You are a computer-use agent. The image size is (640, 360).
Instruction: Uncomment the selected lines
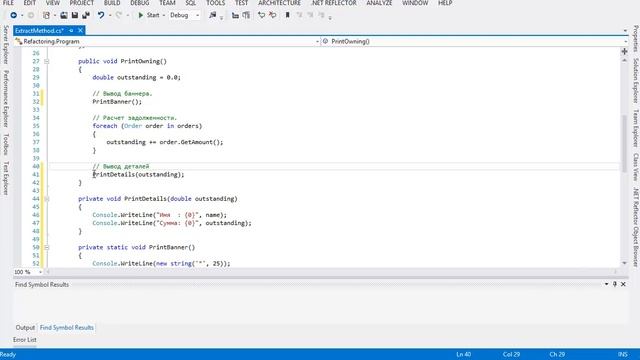[x=273, y=15]
